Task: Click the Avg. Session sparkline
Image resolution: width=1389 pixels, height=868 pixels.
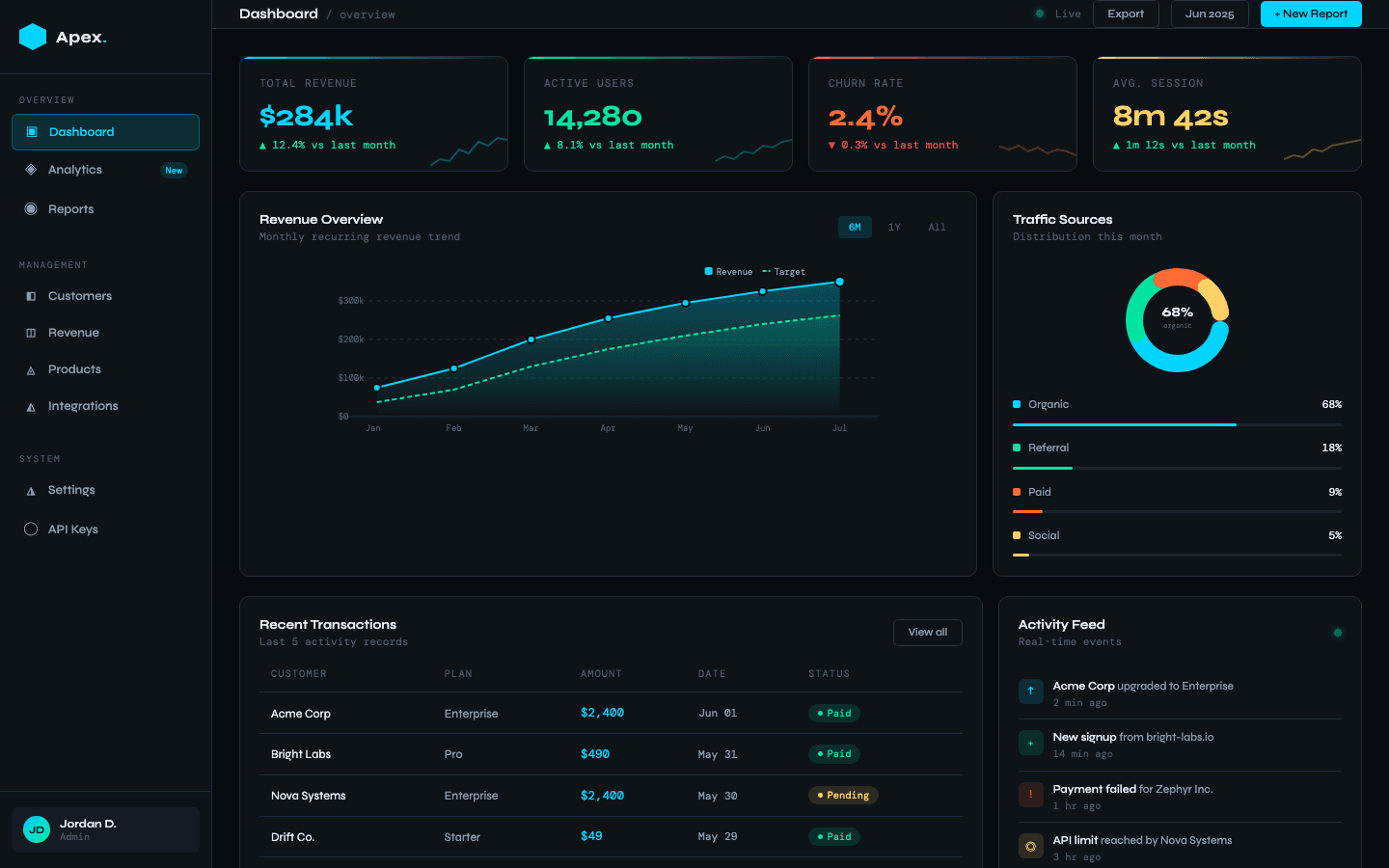Action: click(1322, 149)
